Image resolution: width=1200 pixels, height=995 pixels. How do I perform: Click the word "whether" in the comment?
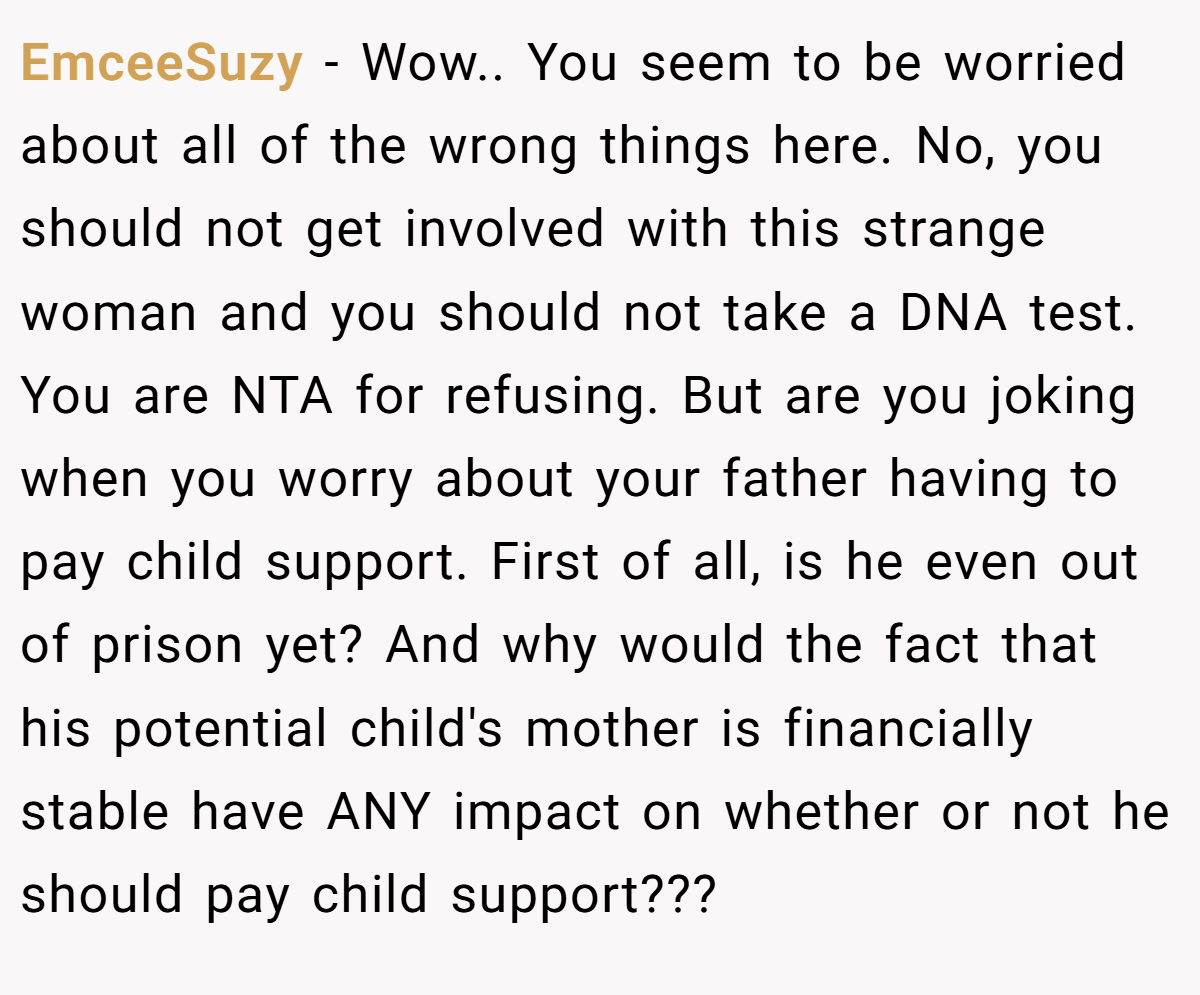[821, 812]
